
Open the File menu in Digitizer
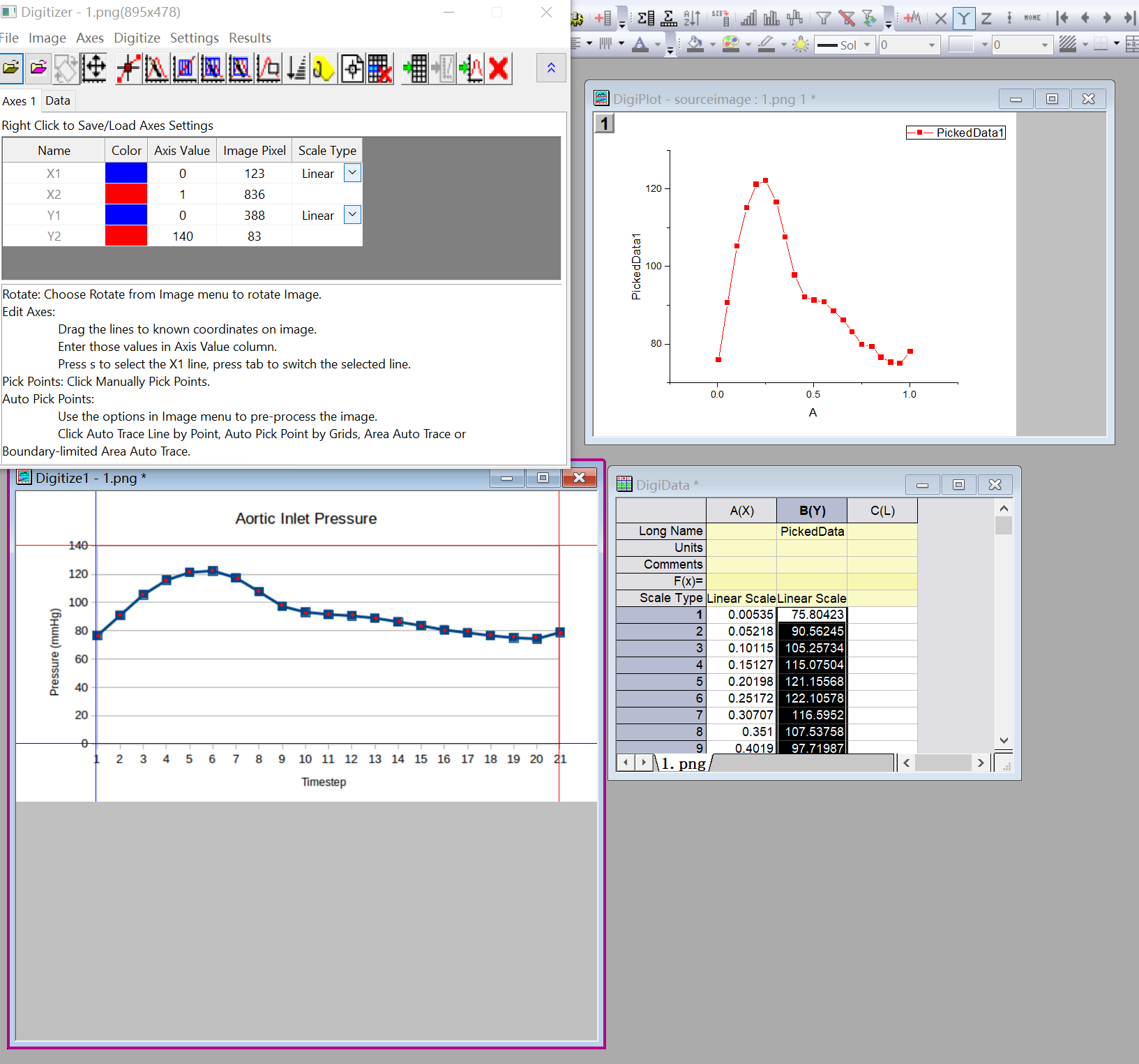click(9, 38)
